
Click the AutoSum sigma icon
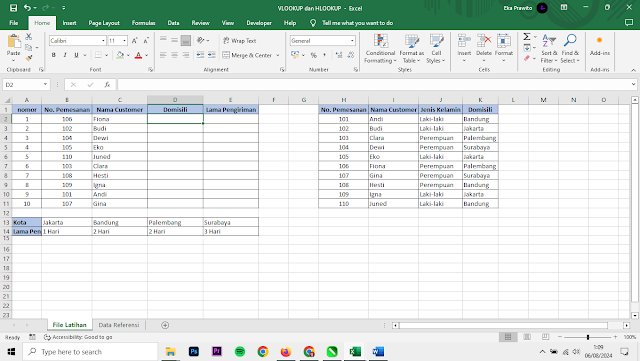527,37
